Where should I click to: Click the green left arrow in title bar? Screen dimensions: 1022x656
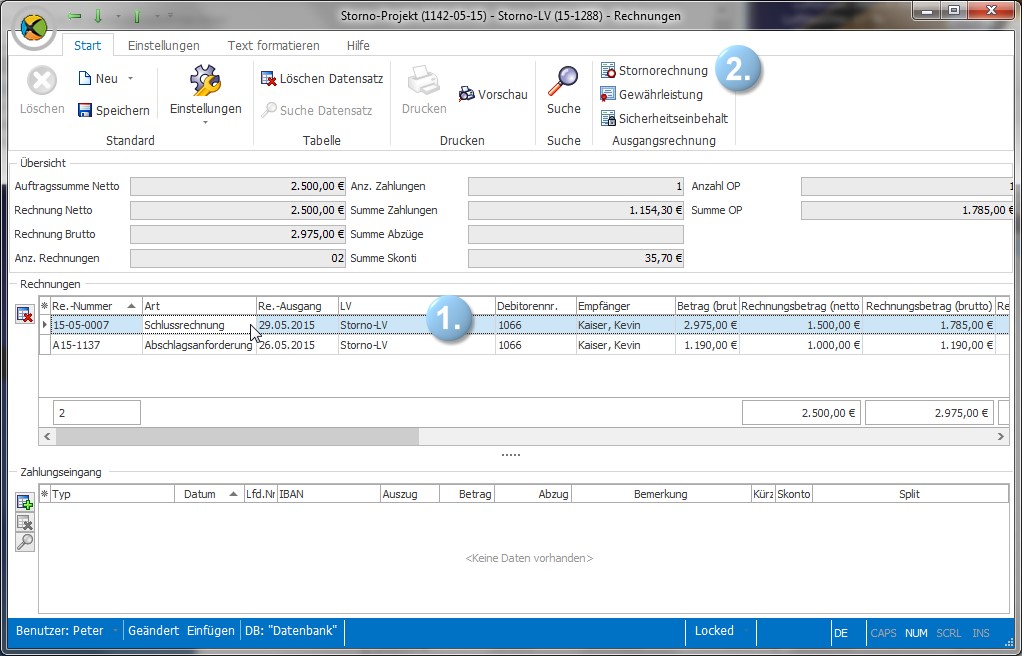coord(74,16)
